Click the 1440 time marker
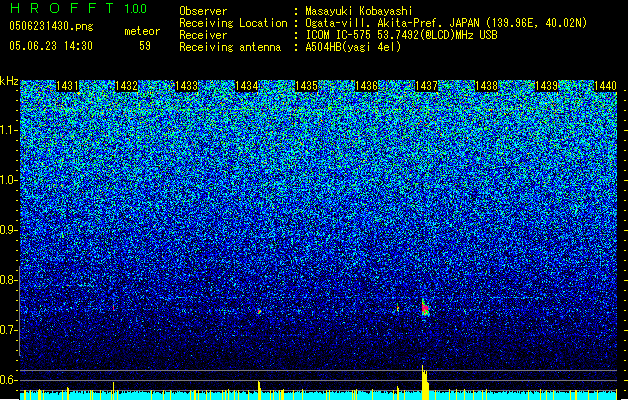This screenshot has width=629, height=400. click(x=605, y=86)
